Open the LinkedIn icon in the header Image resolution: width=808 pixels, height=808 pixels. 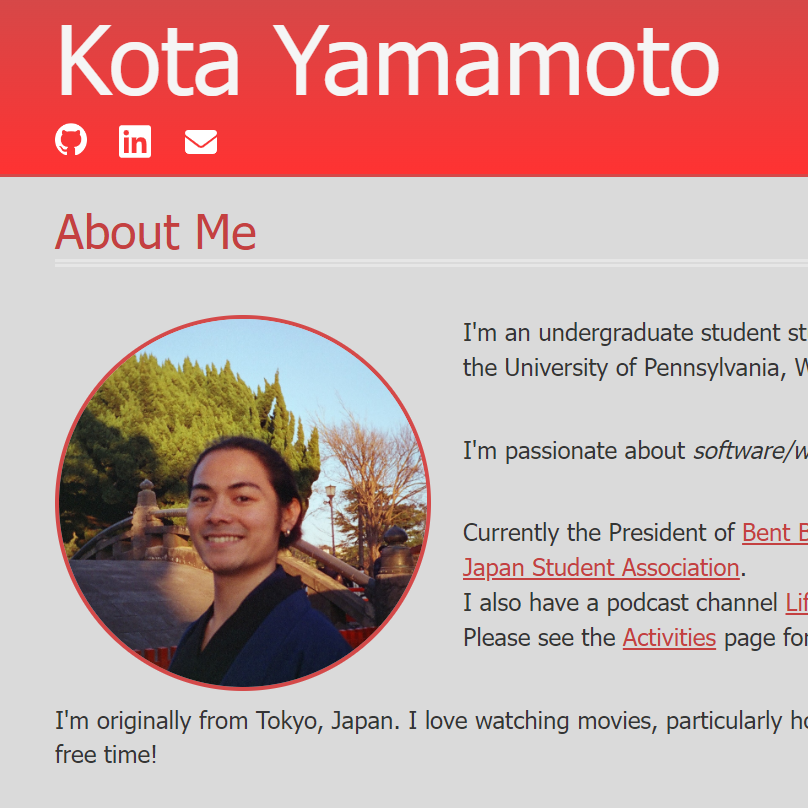click(135, 141)
